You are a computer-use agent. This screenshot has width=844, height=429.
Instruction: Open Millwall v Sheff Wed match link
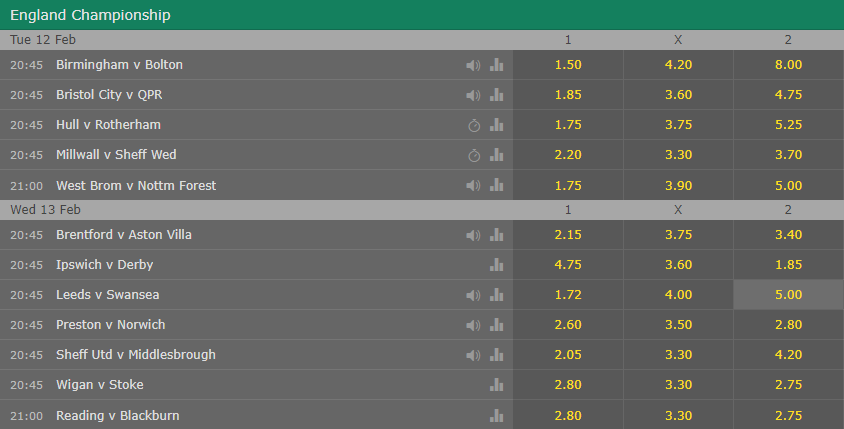click(116, 154)
